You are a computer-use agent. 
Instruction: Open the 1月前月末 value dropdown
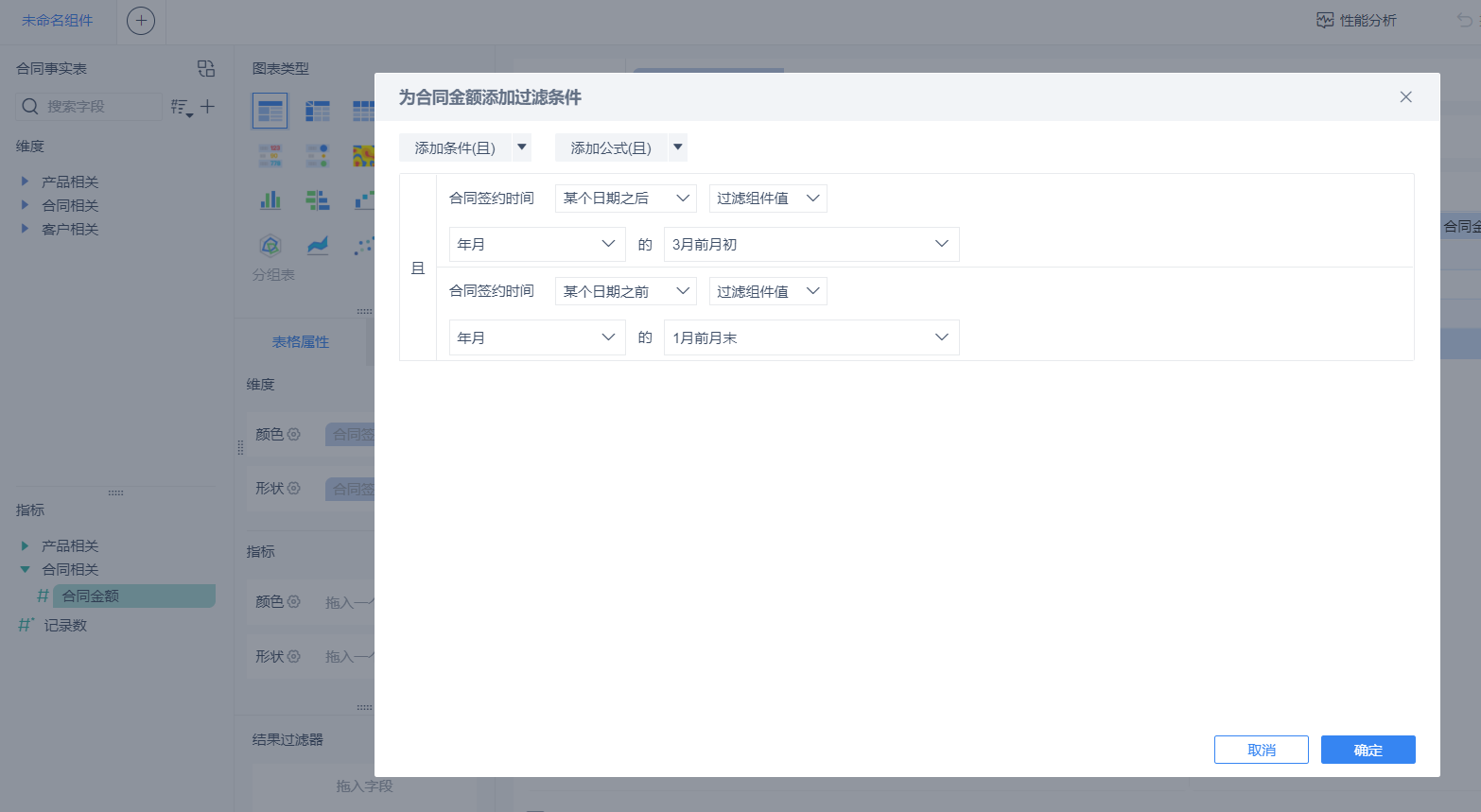[x=811, y=337]
